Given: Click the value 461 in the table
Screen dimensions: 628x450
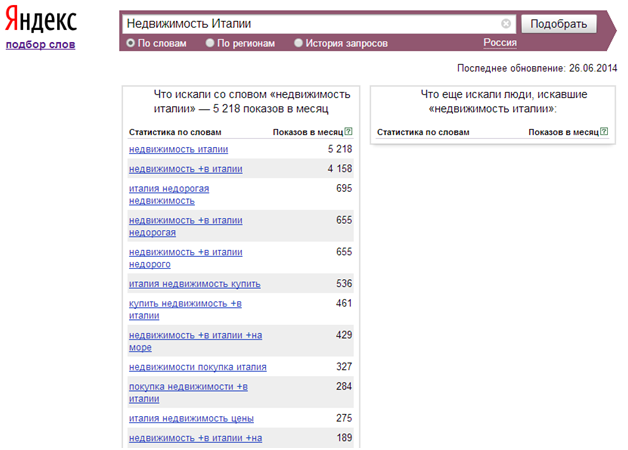Looking at the screenshot, I should coord(344,303).
